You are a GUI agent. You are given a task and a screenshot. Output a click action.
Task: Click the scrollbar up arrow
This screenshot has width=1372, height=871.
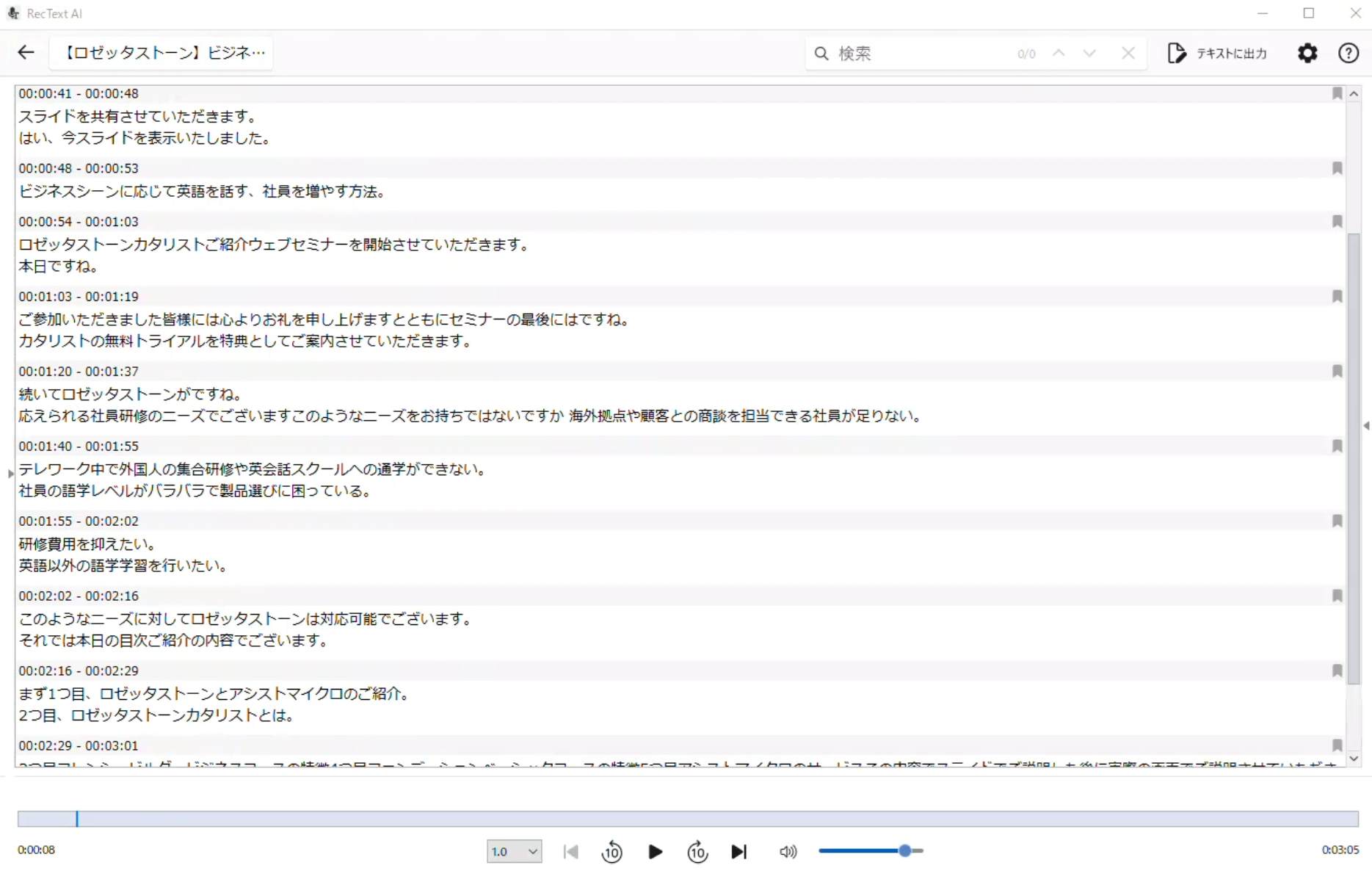click(1354, 94)
